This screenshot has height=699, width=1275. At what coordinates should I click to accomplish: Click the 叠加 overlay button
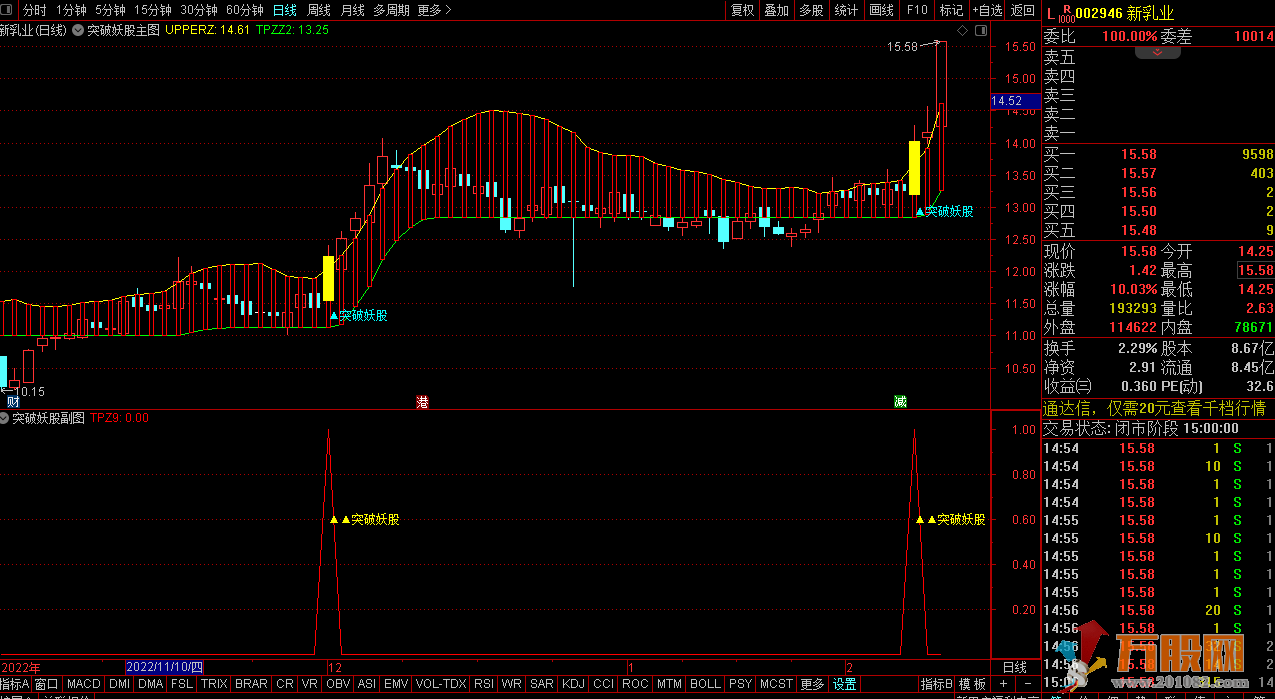[776, 10]
